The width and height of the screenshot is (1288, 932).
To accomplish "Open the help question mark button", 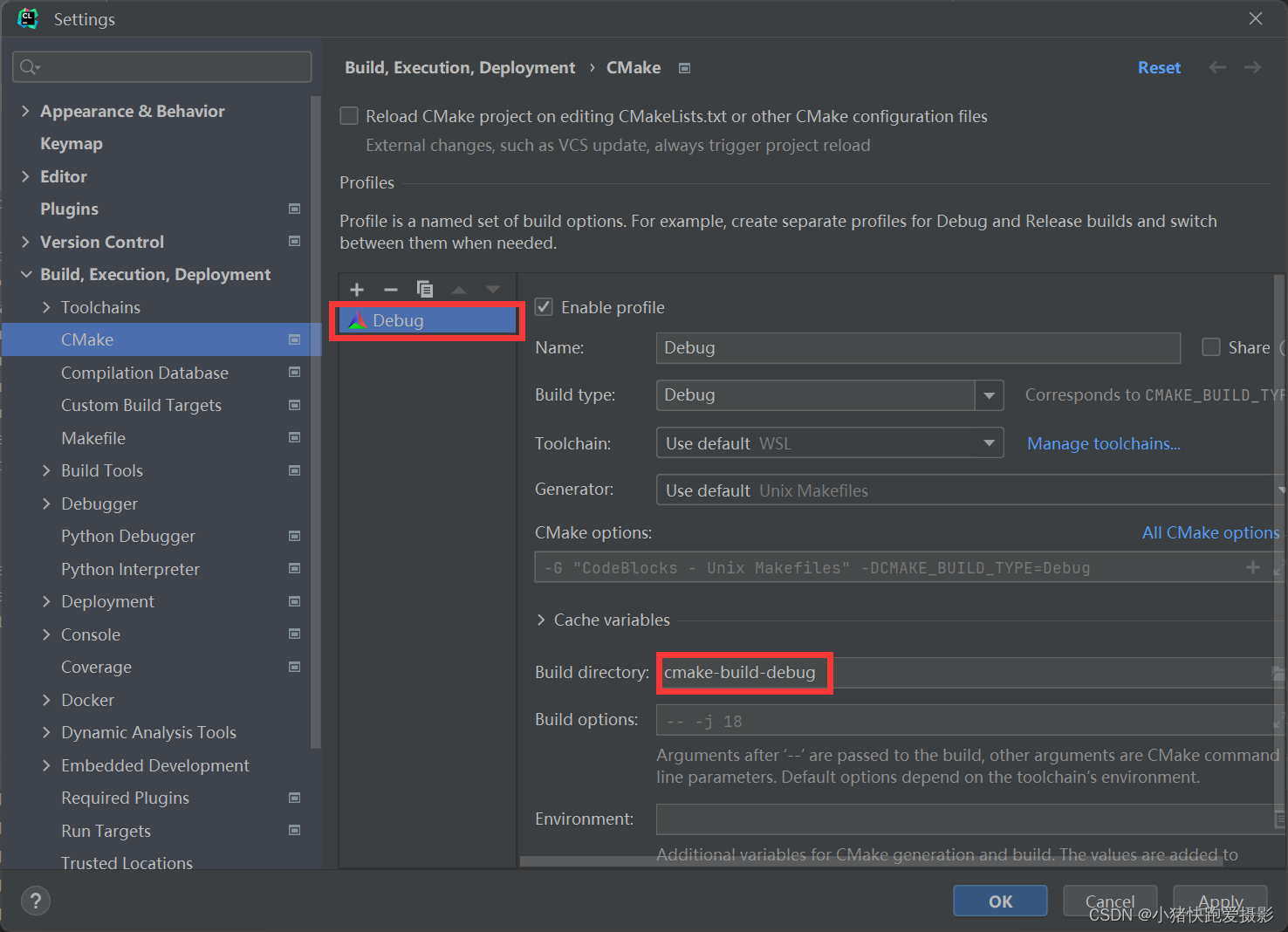I will click(x=36, y=901).
